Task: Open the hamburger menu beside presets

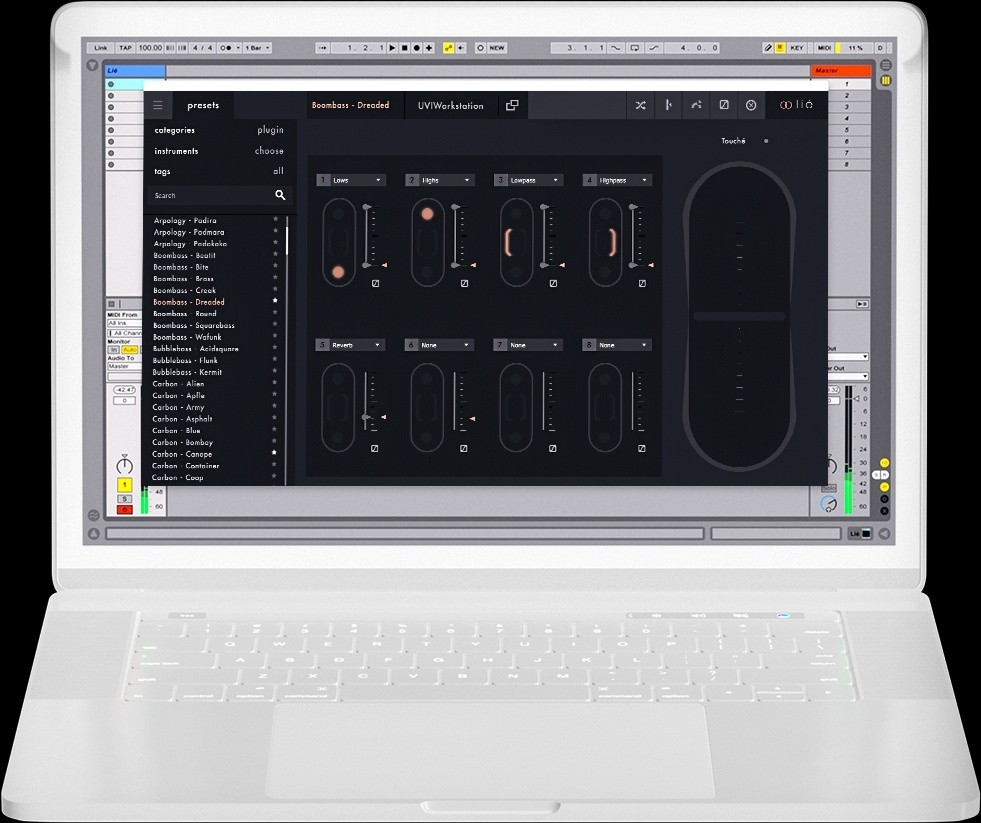Action: coord(158,105)
